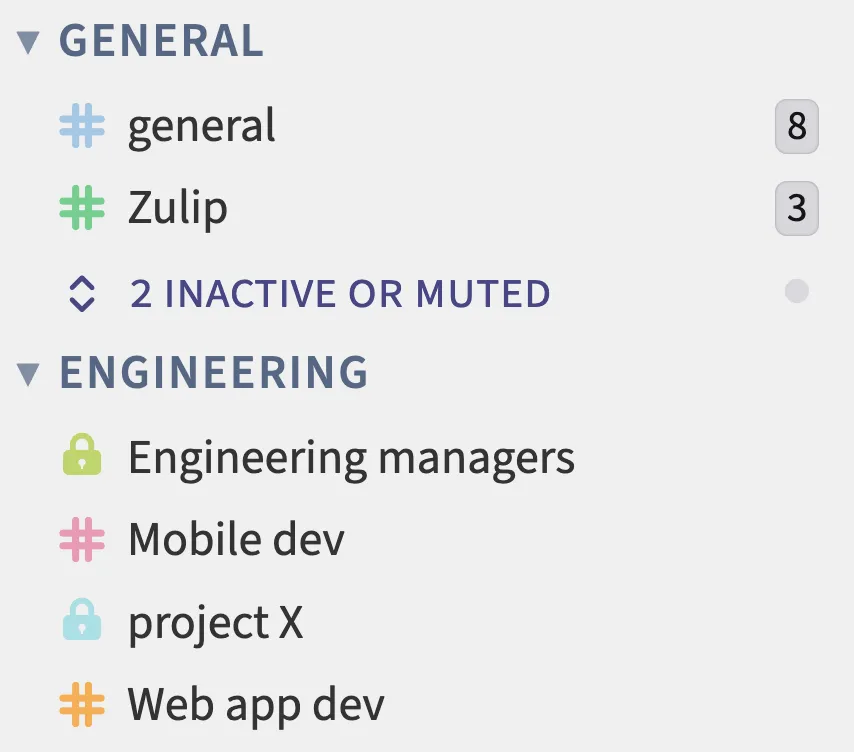
Task: Click the ENGINEERING section header label
Action: tap(214, 372)
